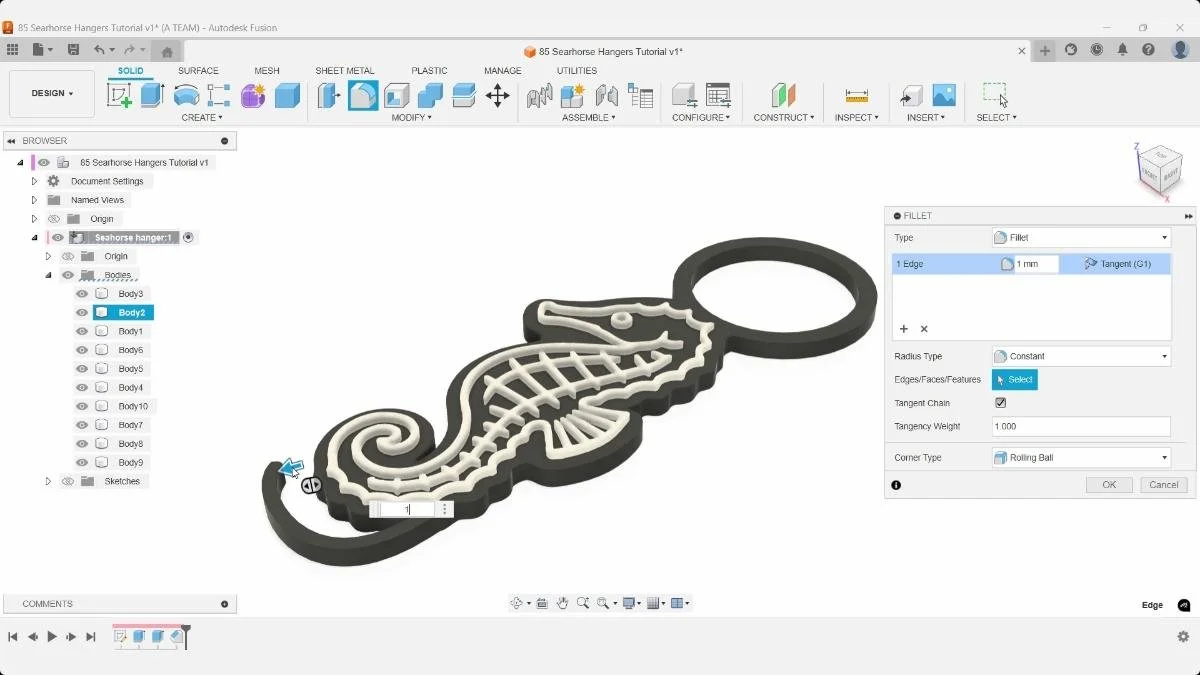
Task: Click the ViewCube orientation cube
Action: (1160, 171)
